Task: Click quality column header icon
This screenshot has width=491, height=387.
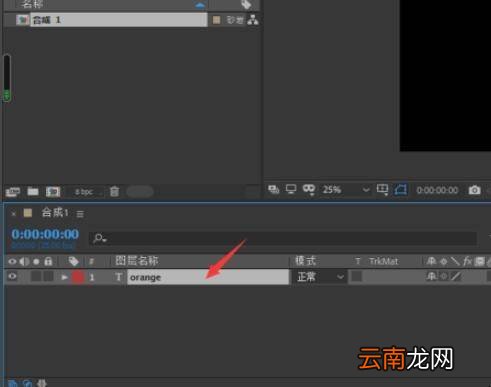Action: point(455,261)
